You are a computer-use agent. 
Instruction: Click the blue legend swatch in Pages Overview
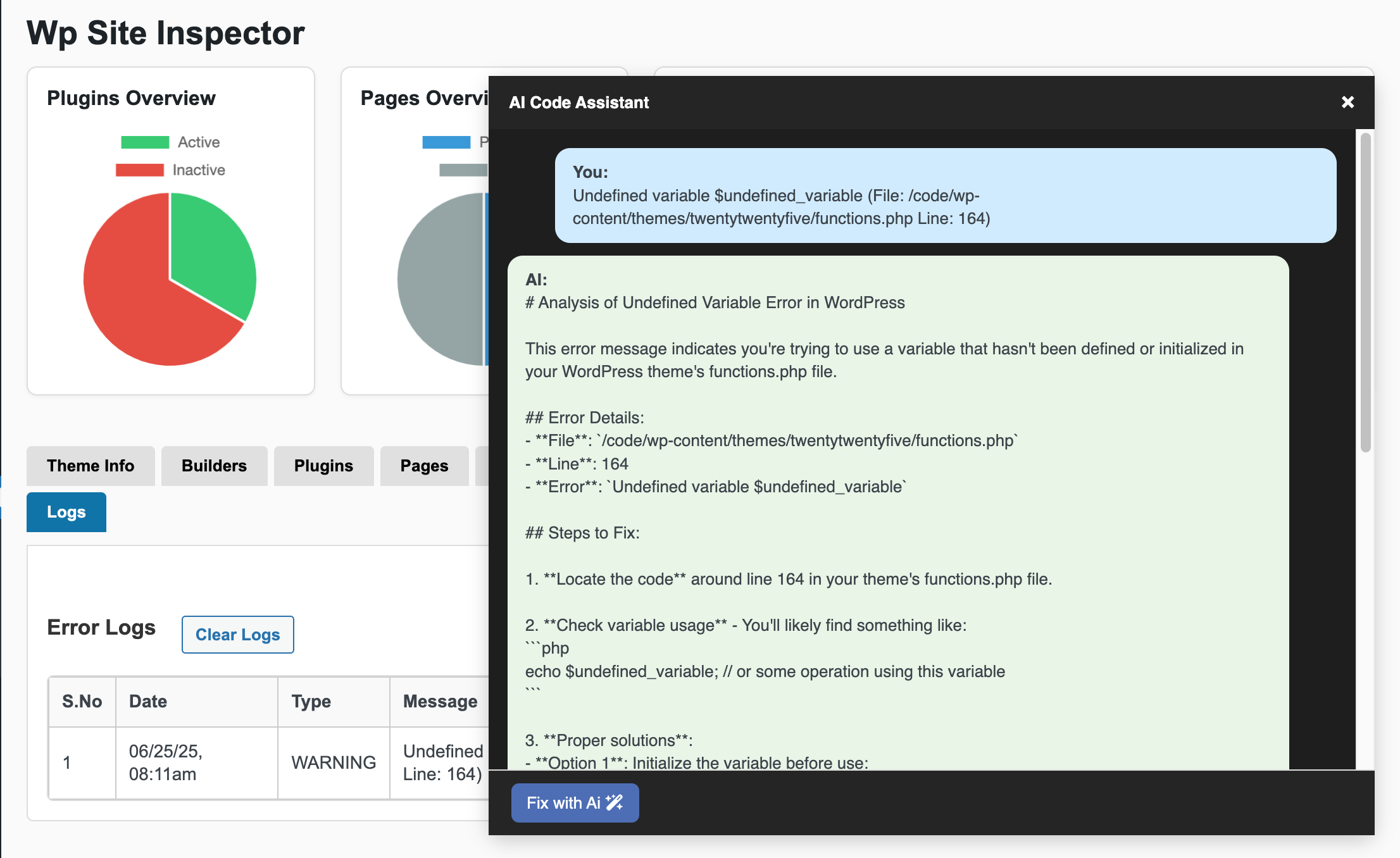(446, 142)
